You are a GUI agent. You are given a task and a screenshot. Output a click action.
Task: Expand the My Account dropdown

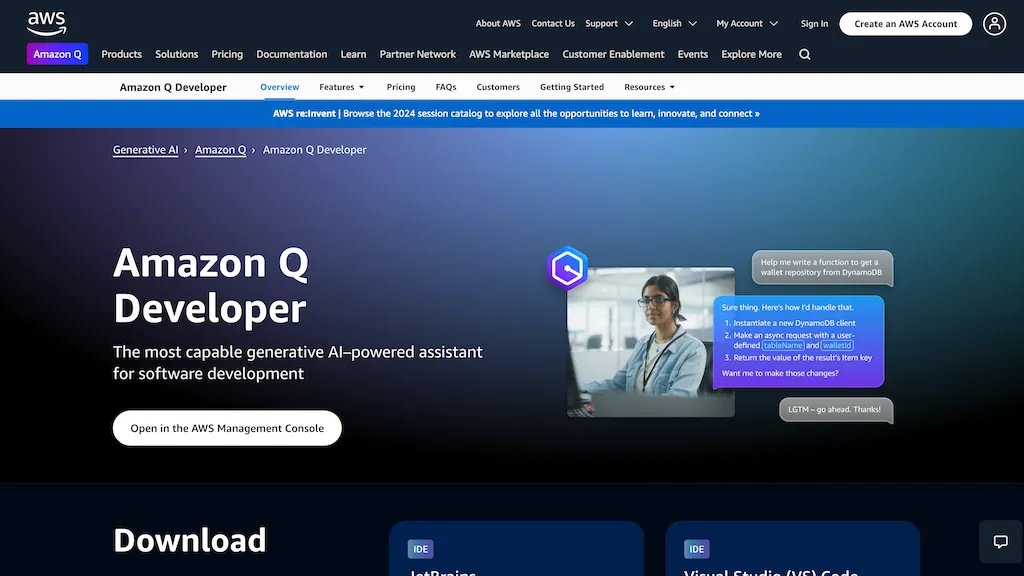pos(746,24)
